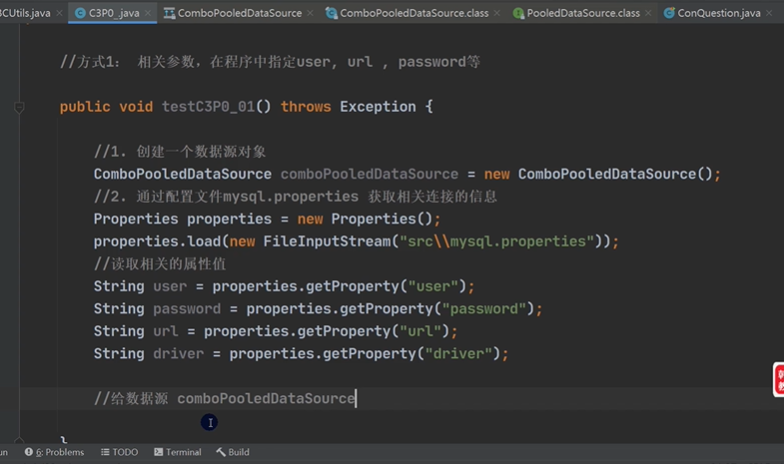784x464 pixels.
Task: Click the "driver" string in getProperty
Action: click(458, 354)
